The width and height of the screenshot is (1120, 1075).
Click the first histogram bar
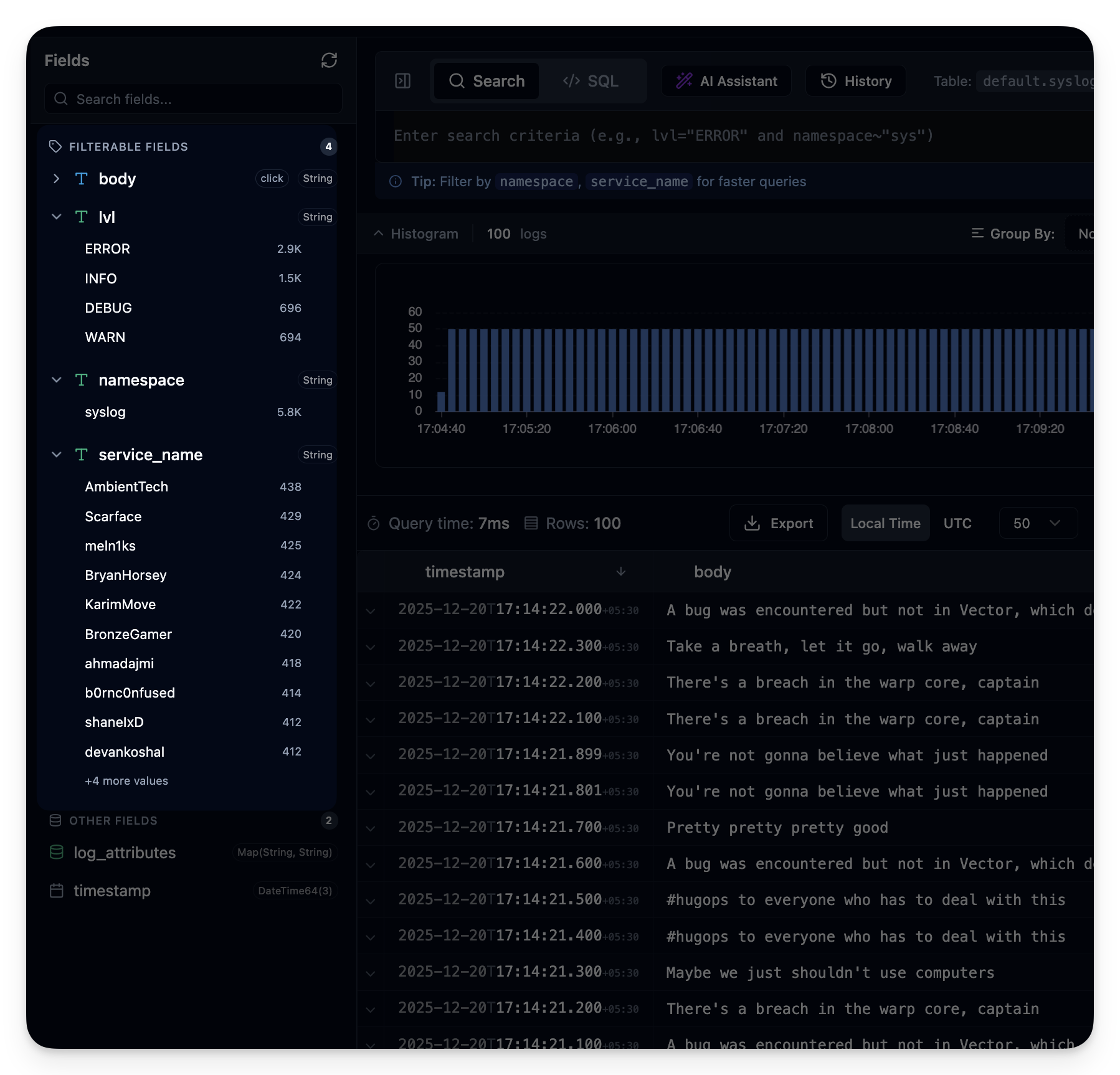point(441,401)
